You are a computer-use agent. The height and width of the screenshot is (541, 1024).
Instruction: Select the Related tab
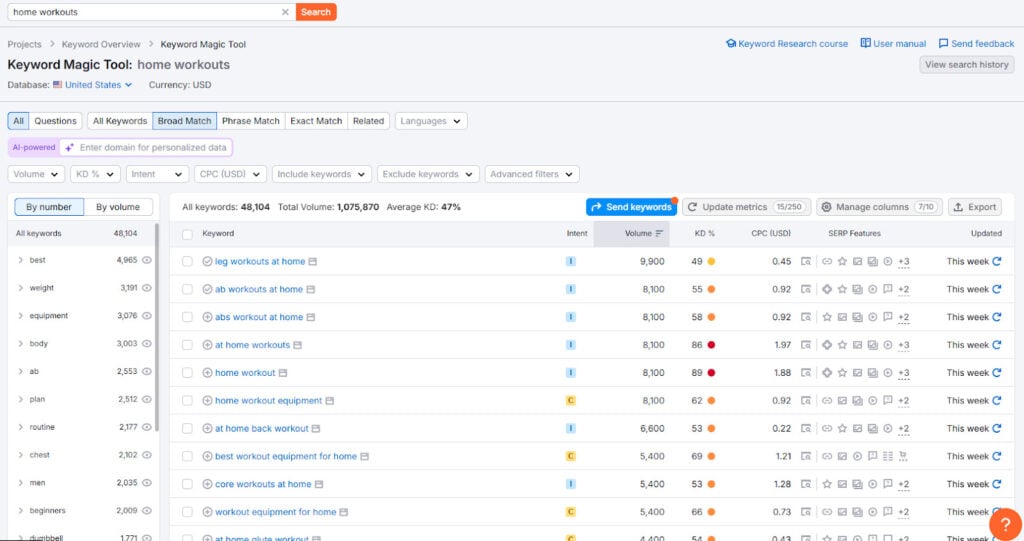(x=368, y=121)
